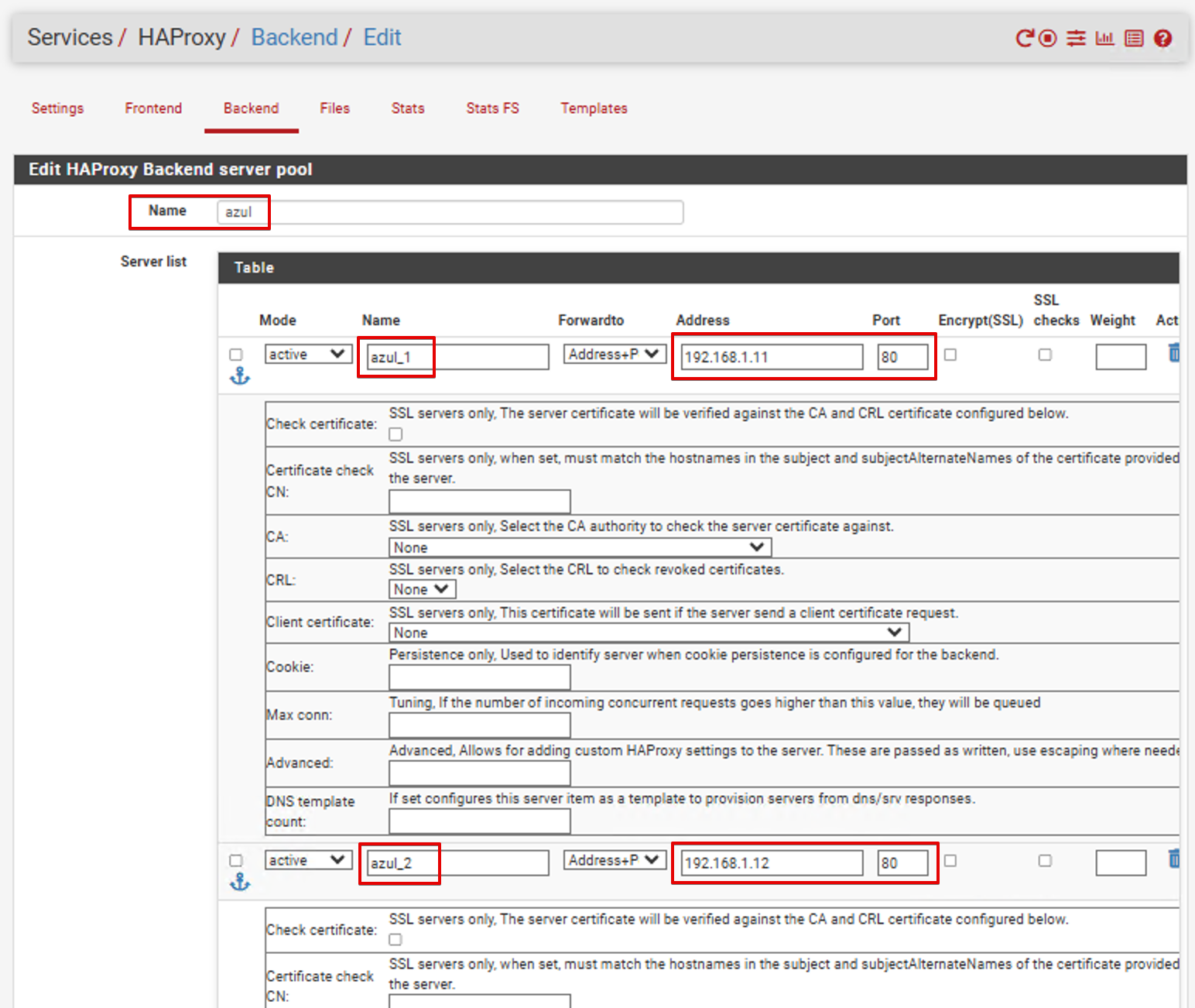Switch to the Frontend tab
Viewport: 1195px width, 1008px height.
[x=153, y=108]
